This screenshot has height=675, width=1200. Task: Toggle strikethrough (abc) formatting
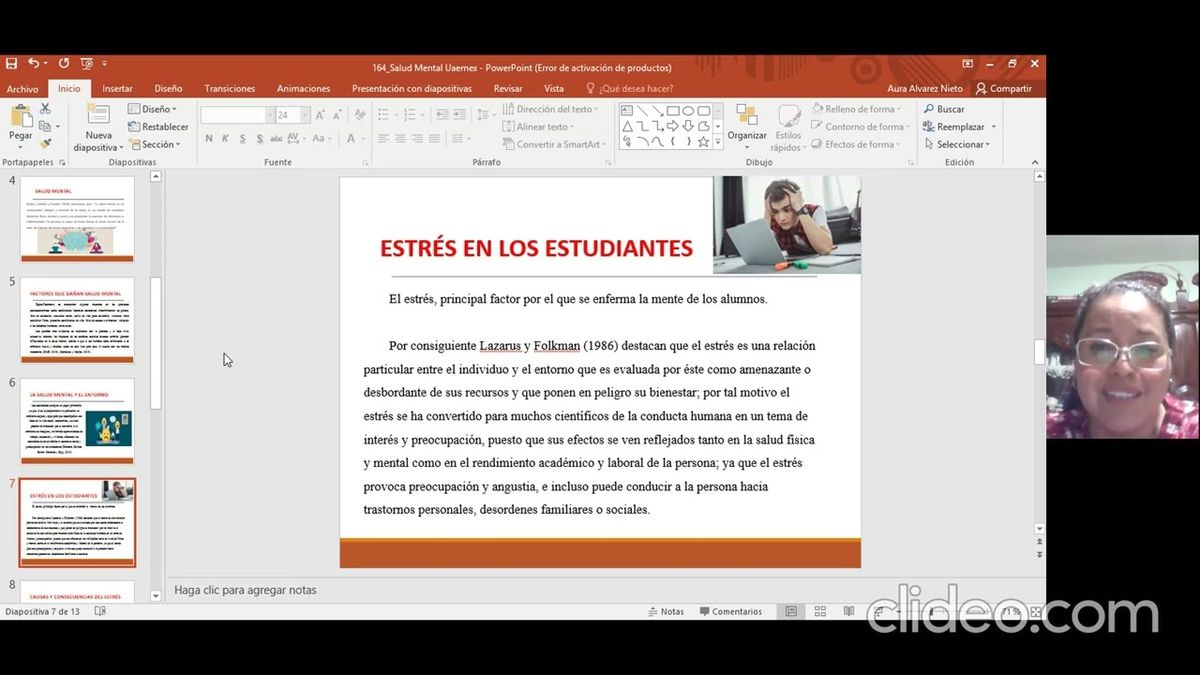[x=275, y=138]
